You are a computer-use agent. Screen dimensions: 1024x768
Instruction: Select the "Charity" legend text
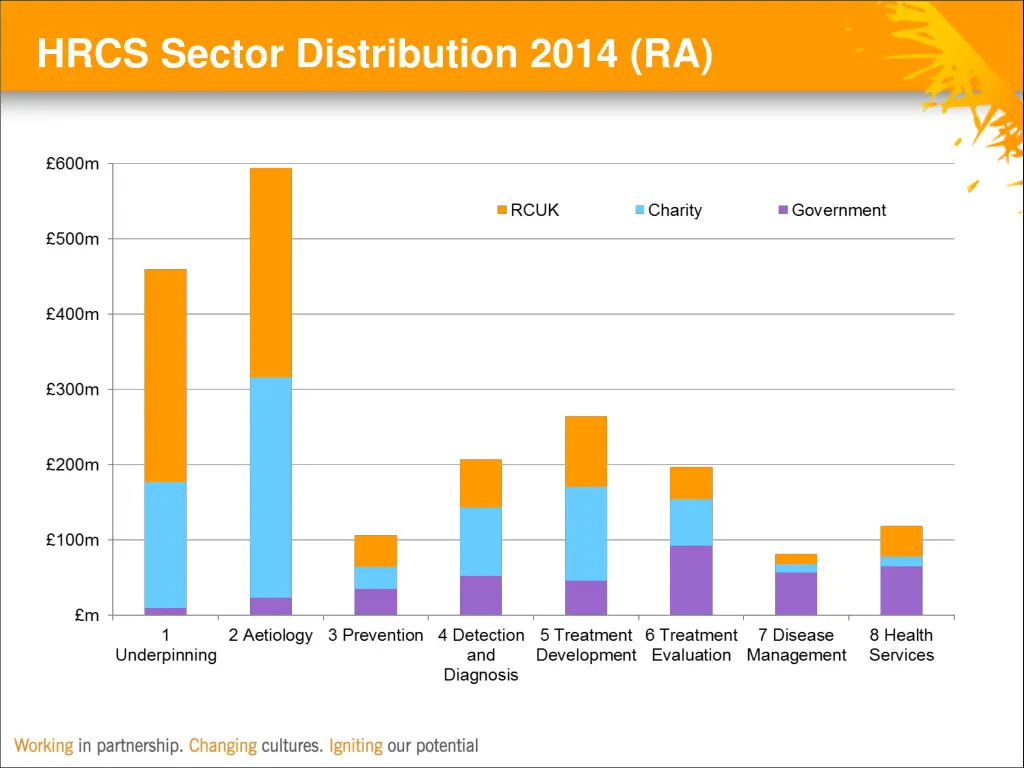pos(675,211)
